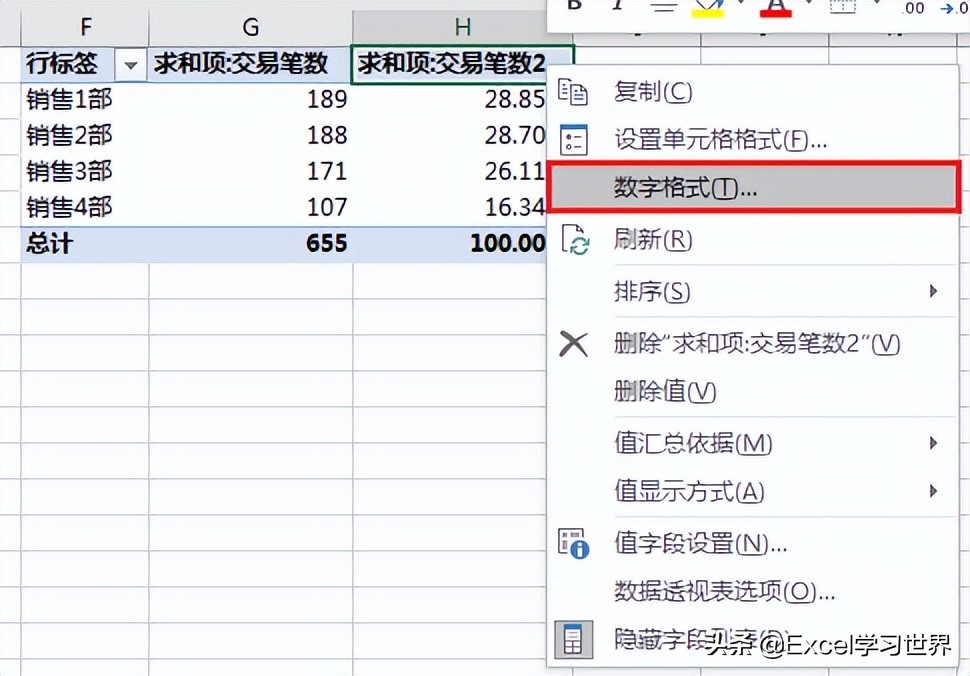Select column H header
This screenshot has width=970, height=676.
462,27
